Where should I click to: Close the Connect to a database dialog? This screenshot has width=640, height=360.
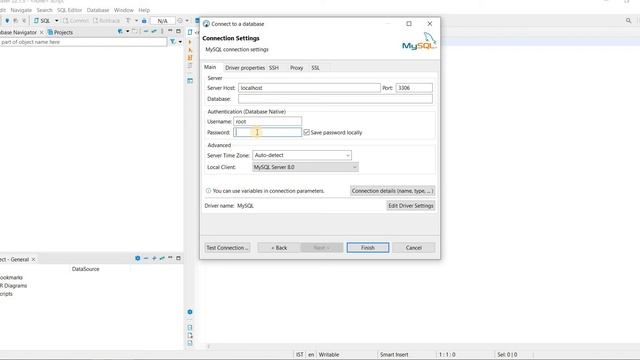[430, 24]
